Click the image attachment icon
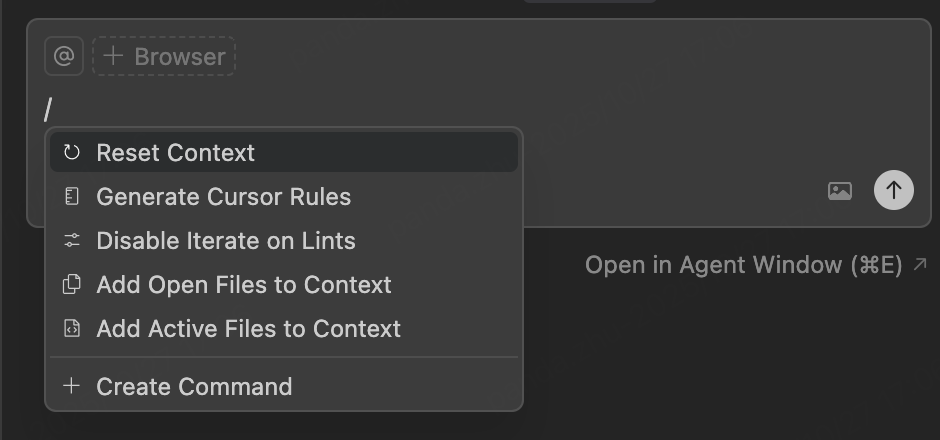 pyautogui.click(x=840, y=190)
